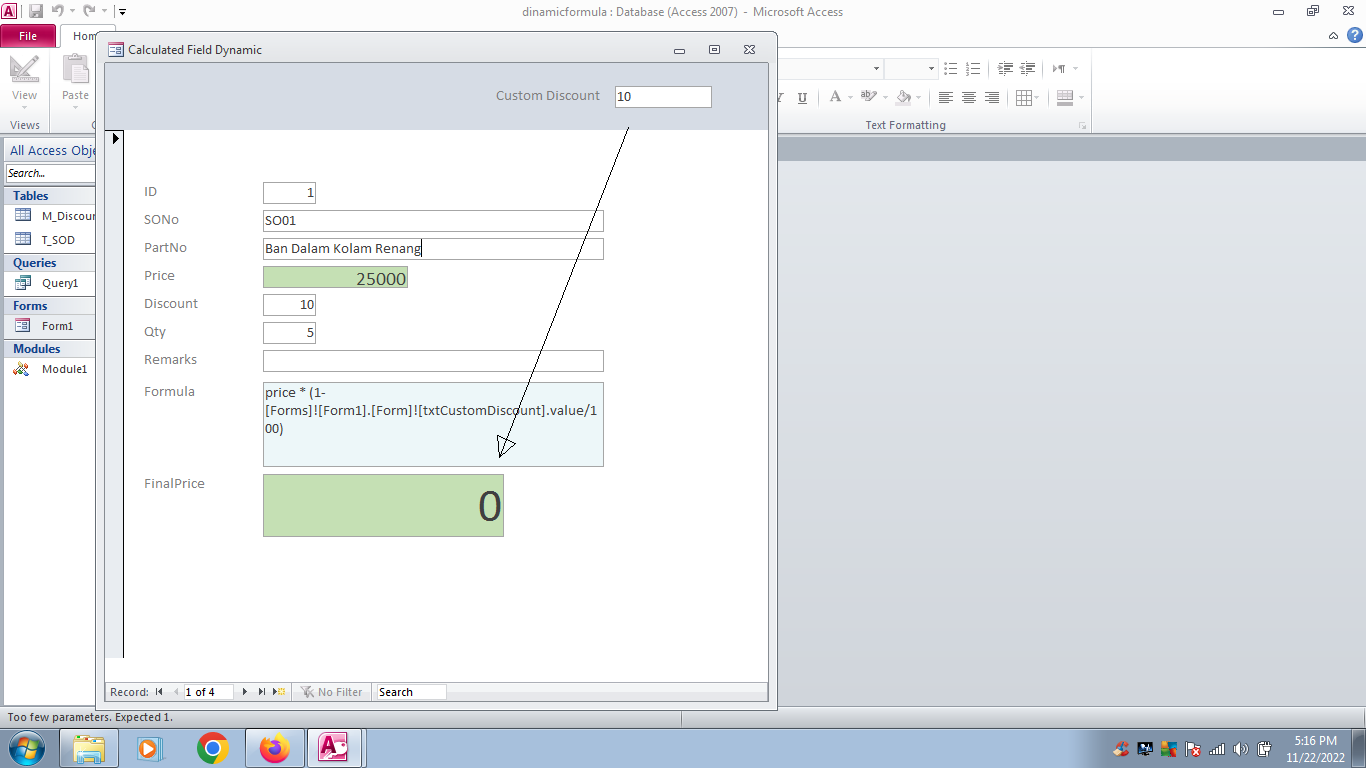Click the volume speaker tray icon

click(x=1241, y=749)
